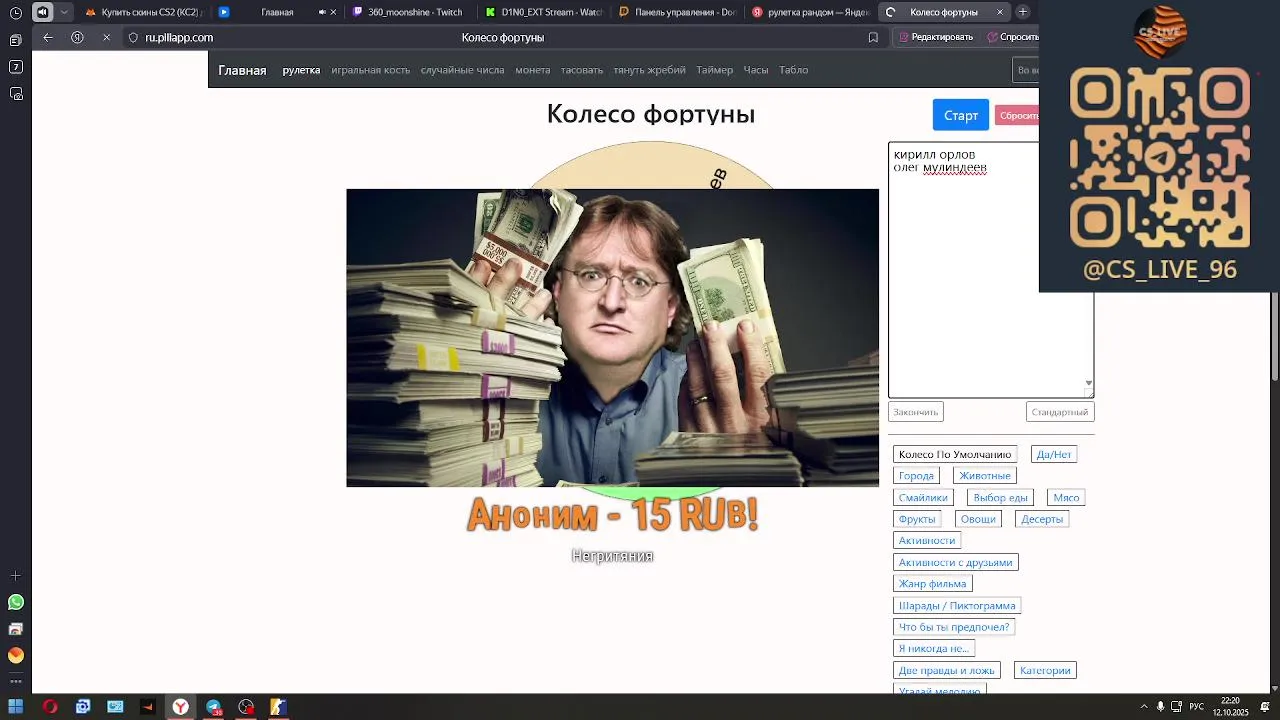Open the network icon in the system tray

pyautogui.click(x=1176, y=707)
